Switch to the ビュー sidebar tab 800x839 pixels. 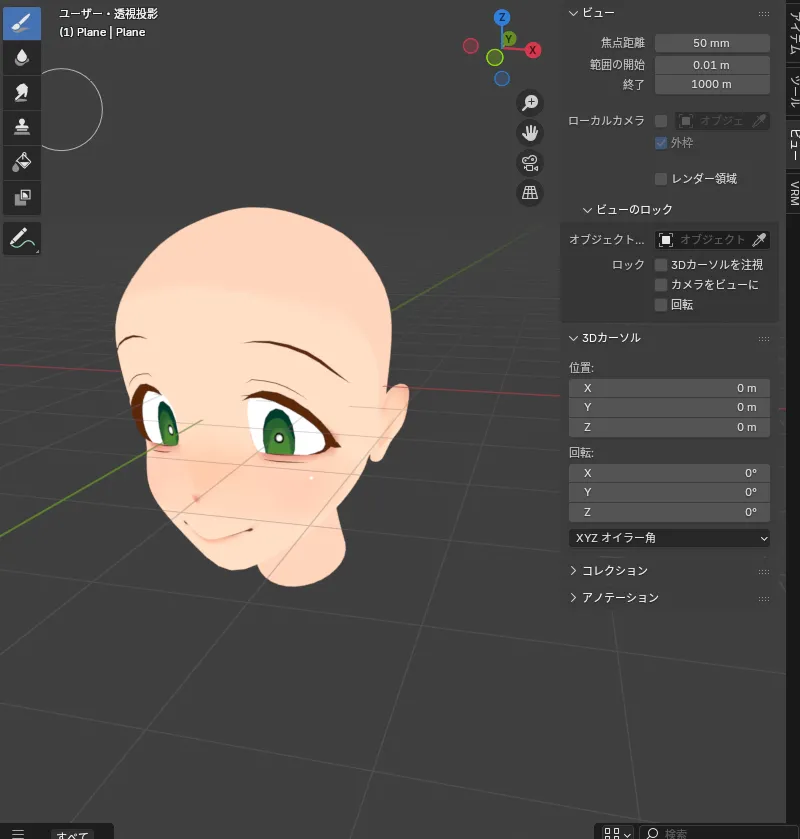(794, 144)
